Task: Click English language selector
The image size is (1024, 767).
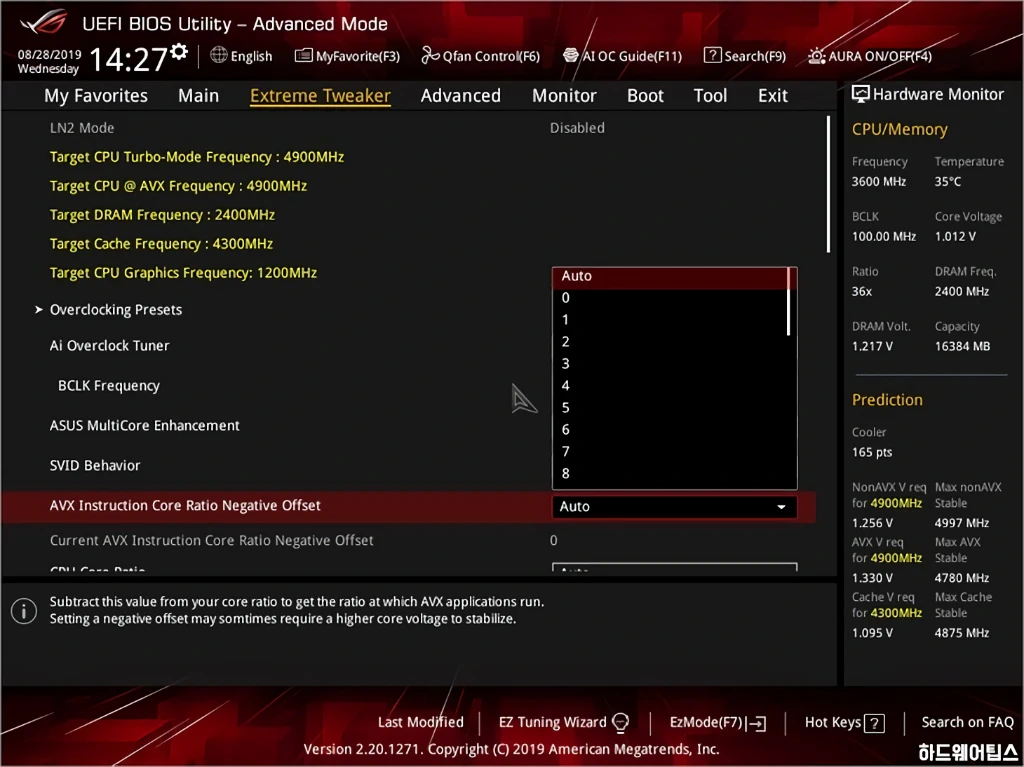Action: (x=241, y=56)
